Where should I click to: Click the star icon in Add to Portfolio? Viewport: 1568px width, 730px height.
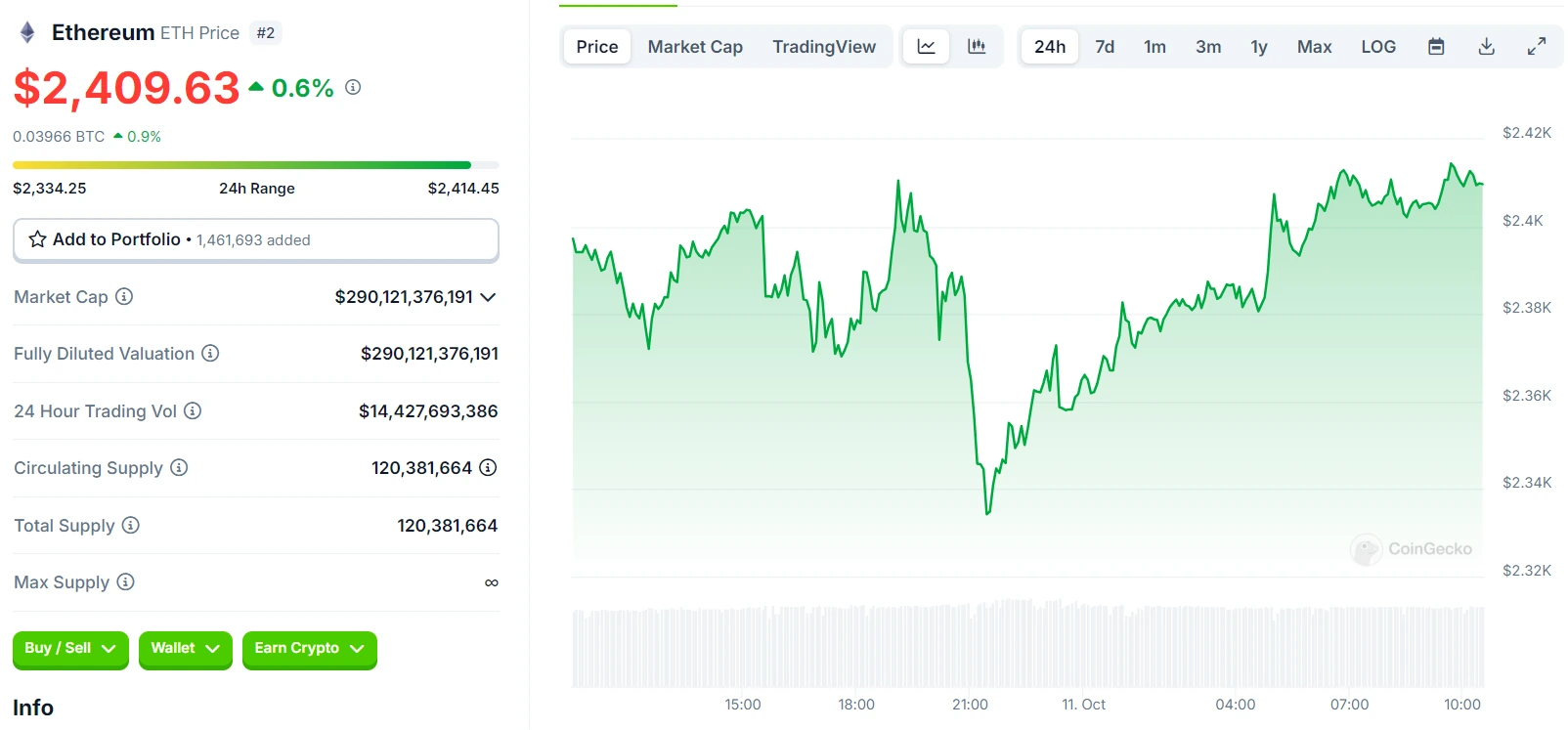[x=37, y=239]
